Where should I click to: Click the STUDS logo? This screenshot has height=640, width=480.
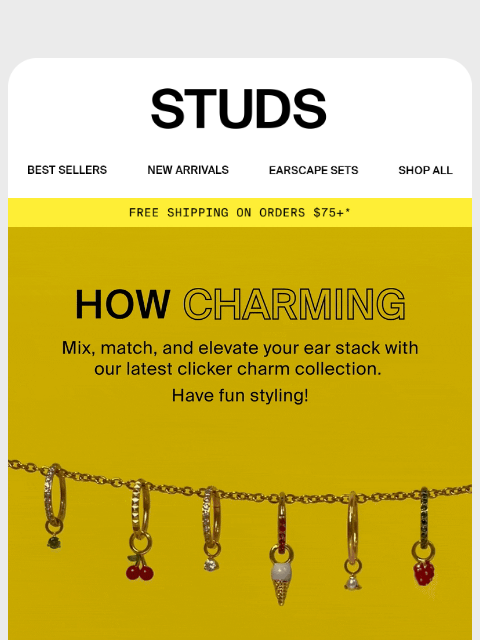(x=239, y=109)
